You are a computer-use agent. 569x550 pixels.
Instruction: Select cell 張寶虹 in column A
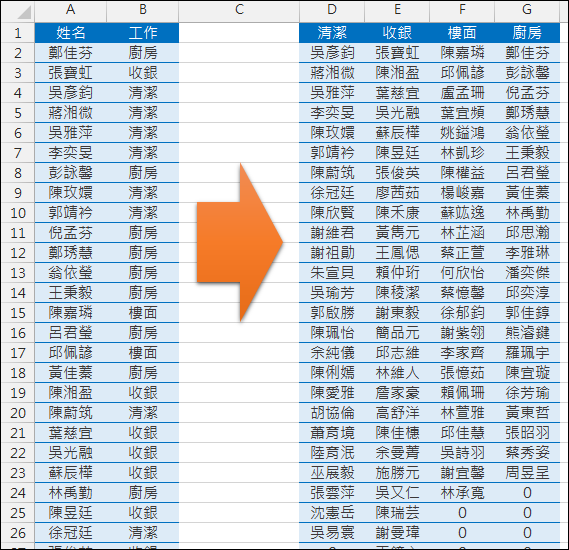point(71,73)
